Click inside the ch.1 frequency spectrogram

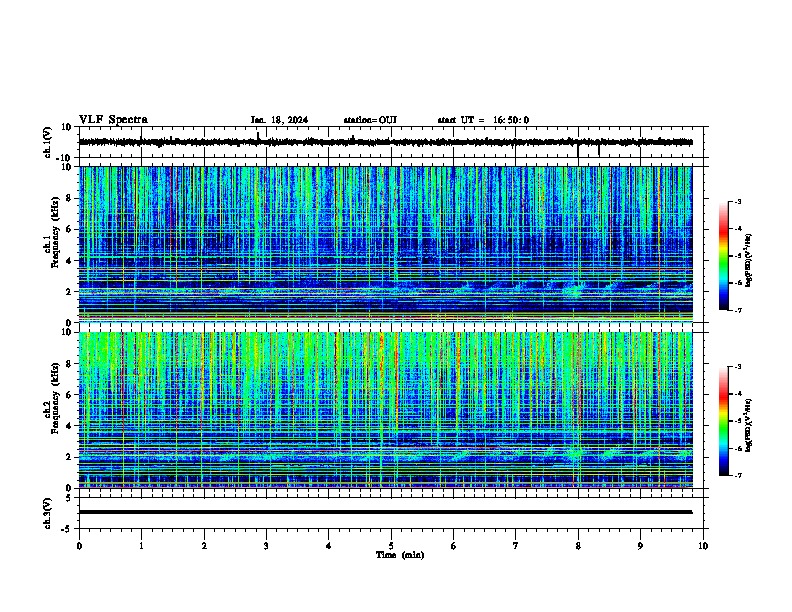pos(385,244)
